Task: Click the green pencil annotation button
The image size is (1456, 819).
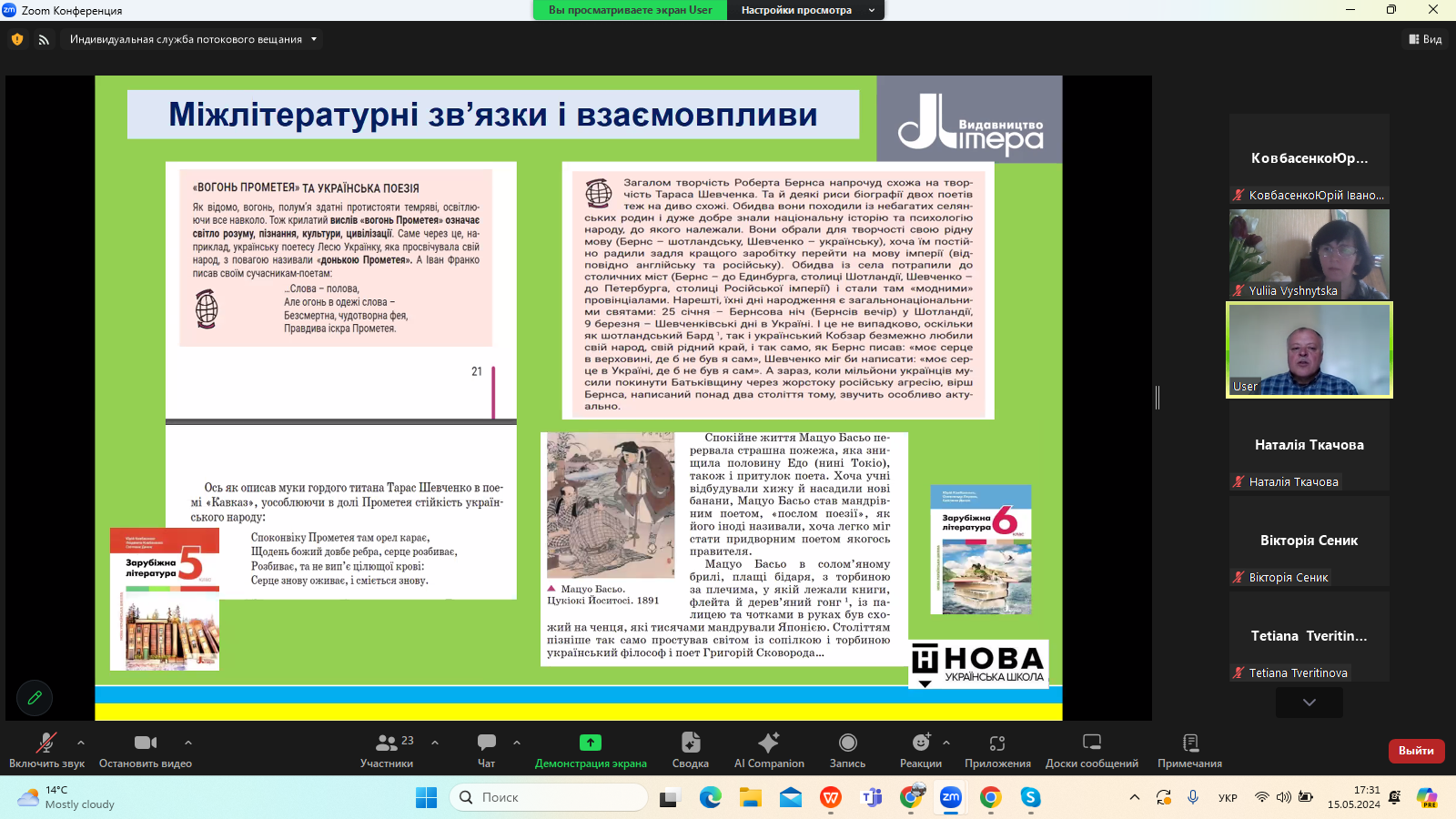Action: pyautogui.click(x=35, y=698)
